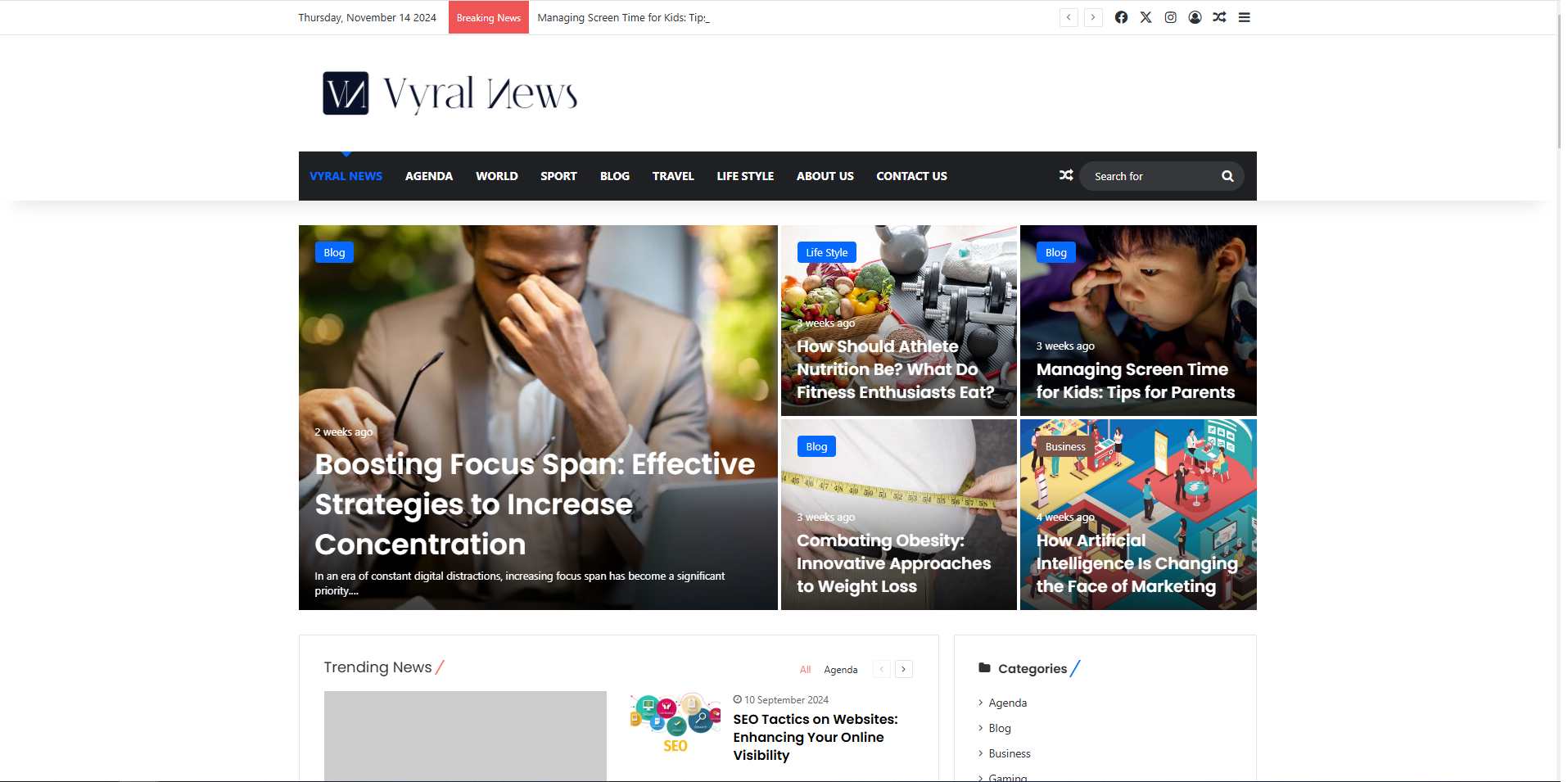Open the SEO Tactics on Websites article

tap(815, 737)
